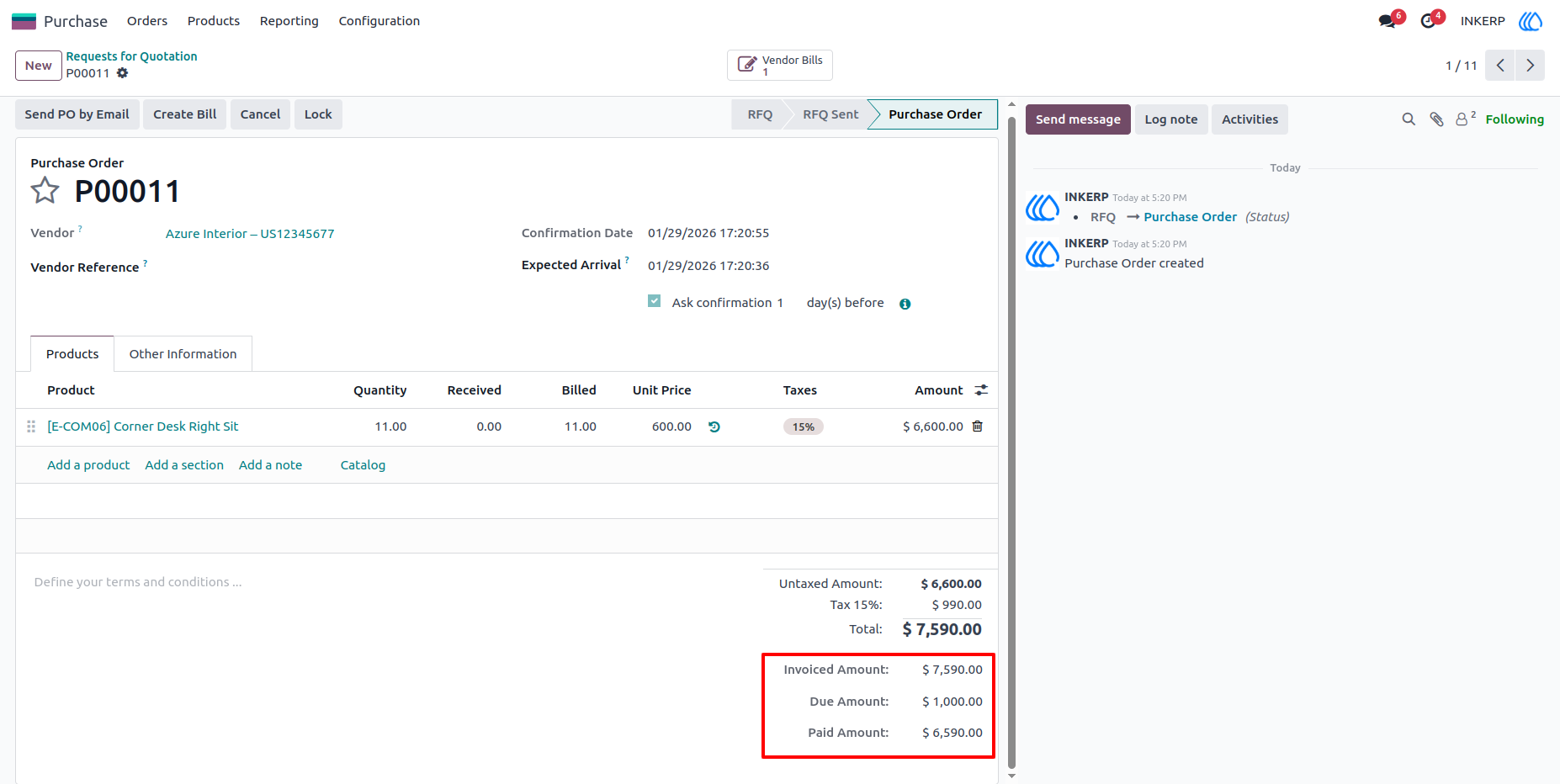Open the Configuration menu
Viewport: 1560px width, 784px height.
click(x=379, y=21)
